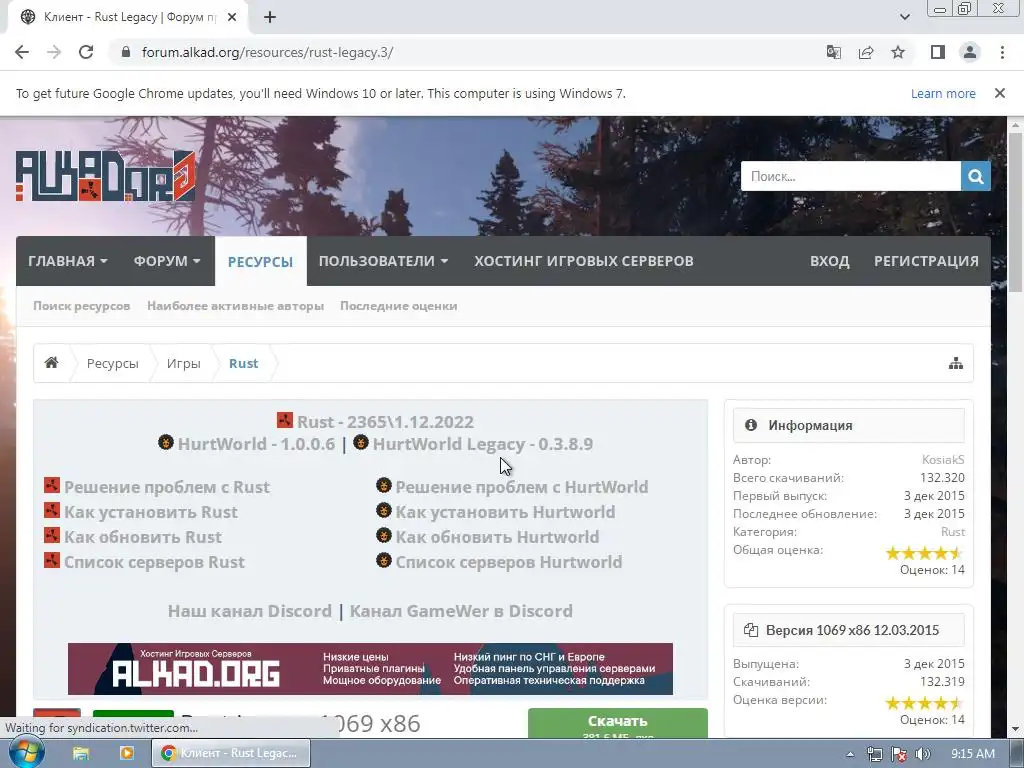Open the Chrome side panel

click(938, 52)
